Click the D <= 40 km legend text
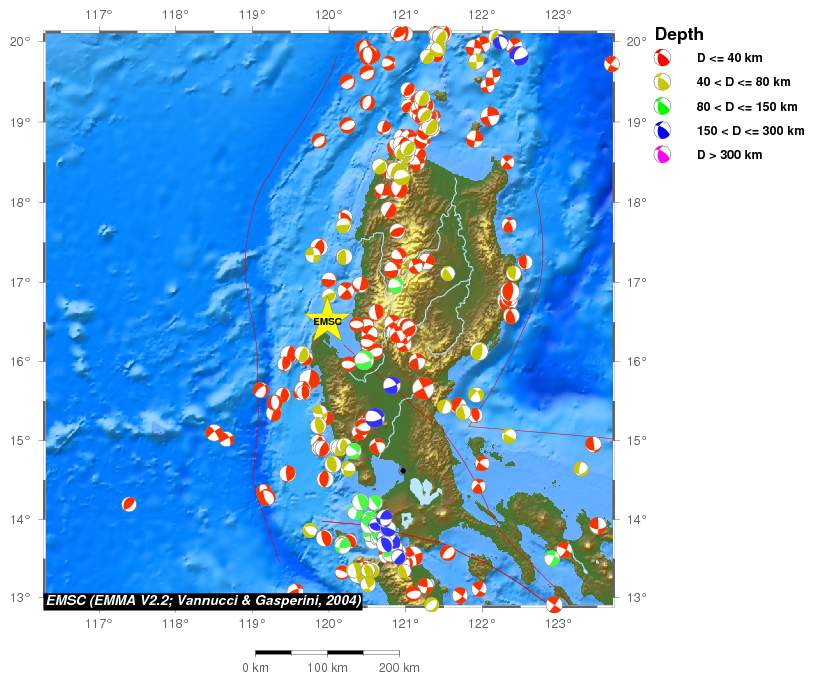The height and width of the screenshot is (682, 814). click(729, 58)
